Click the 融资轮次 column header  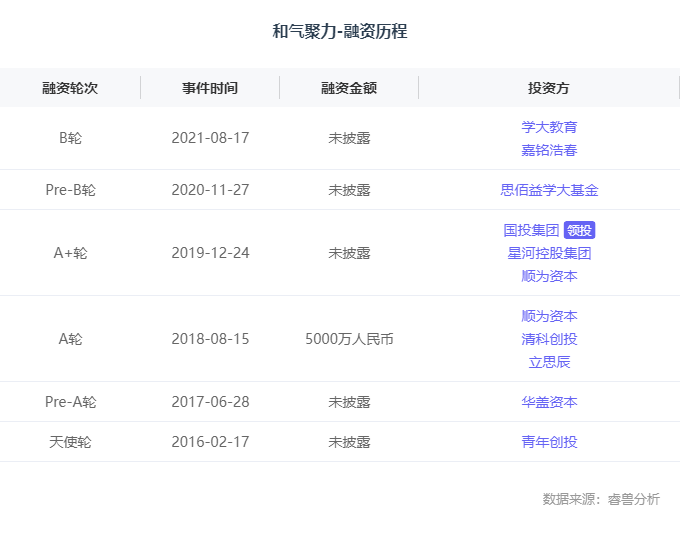point(70,88)
